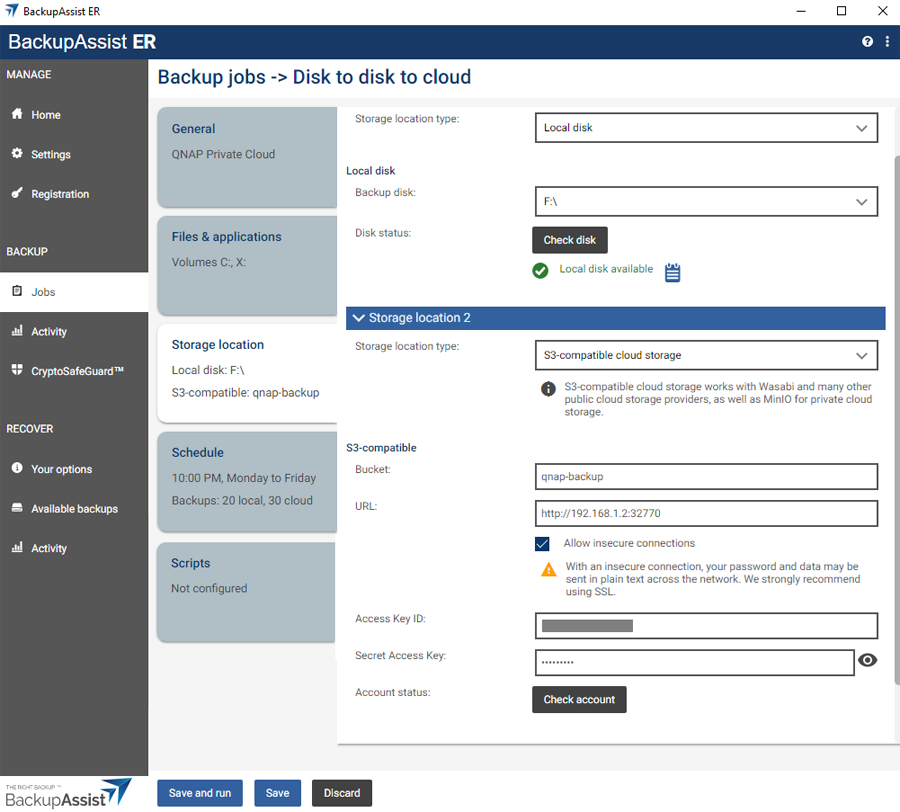Open the Backup disk F:\ dropdown

(x=706, y=201)
